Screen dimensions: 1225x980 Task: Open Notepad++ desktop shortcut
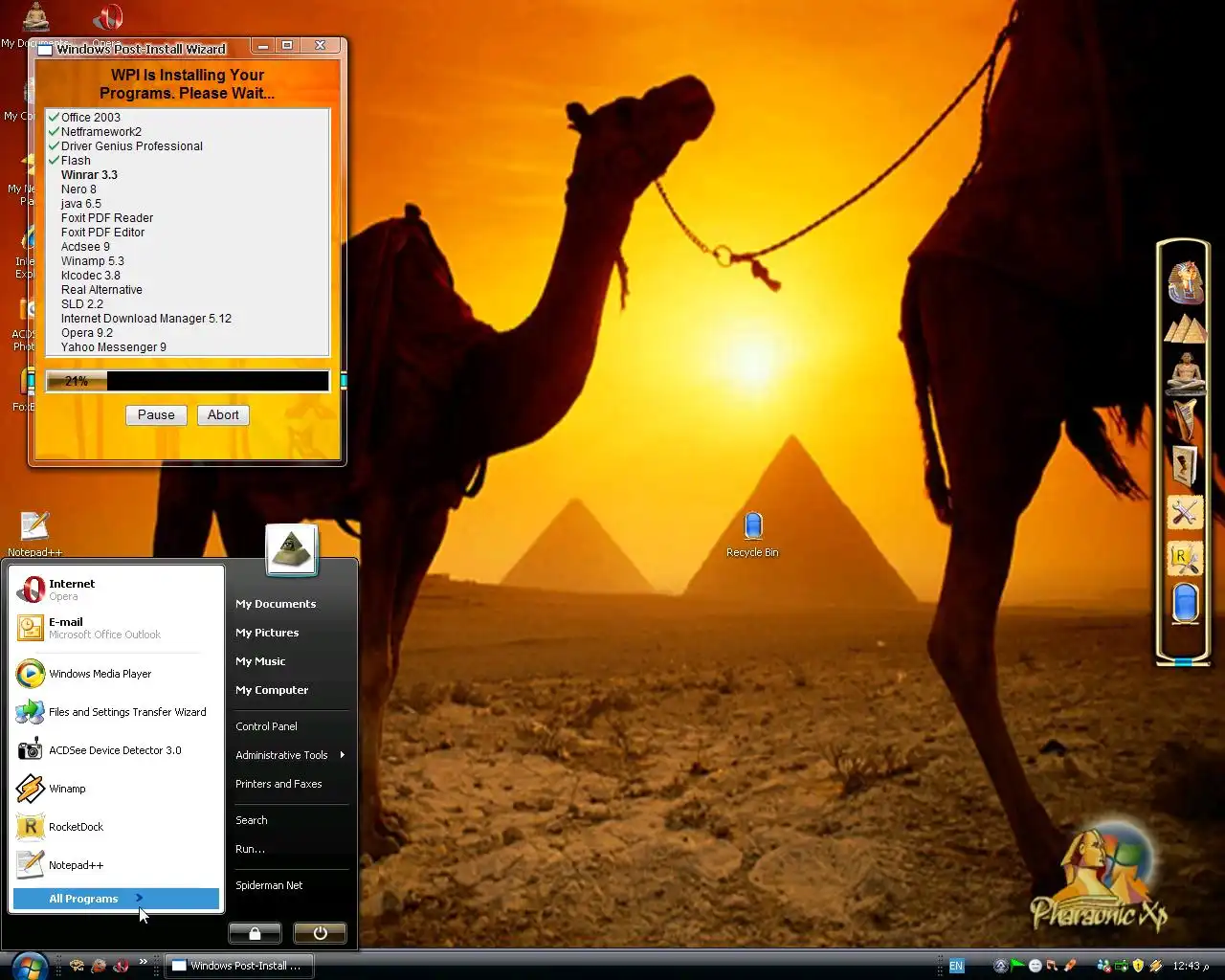34,534
